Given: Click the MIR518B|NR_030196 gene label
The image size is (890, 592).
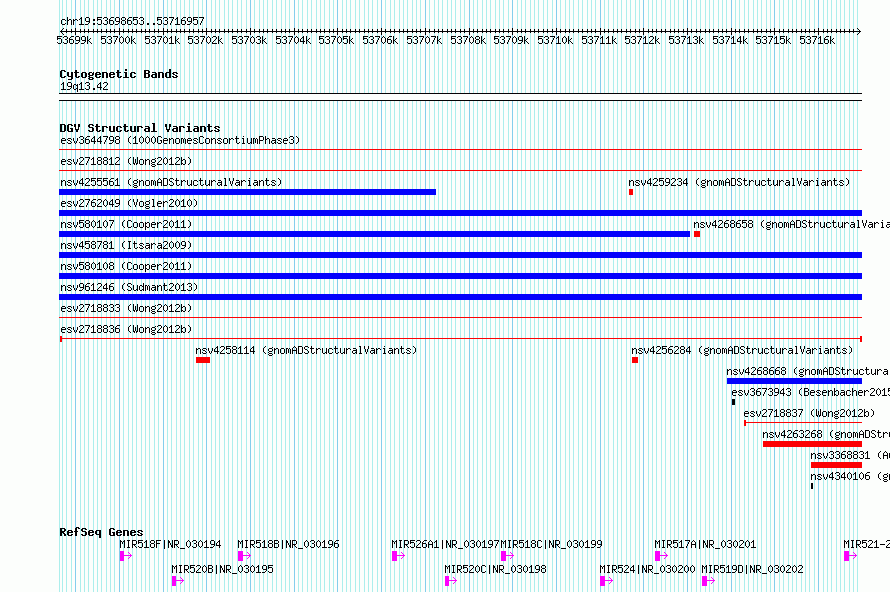Looking at the screenshot, I should coord(288,544).
